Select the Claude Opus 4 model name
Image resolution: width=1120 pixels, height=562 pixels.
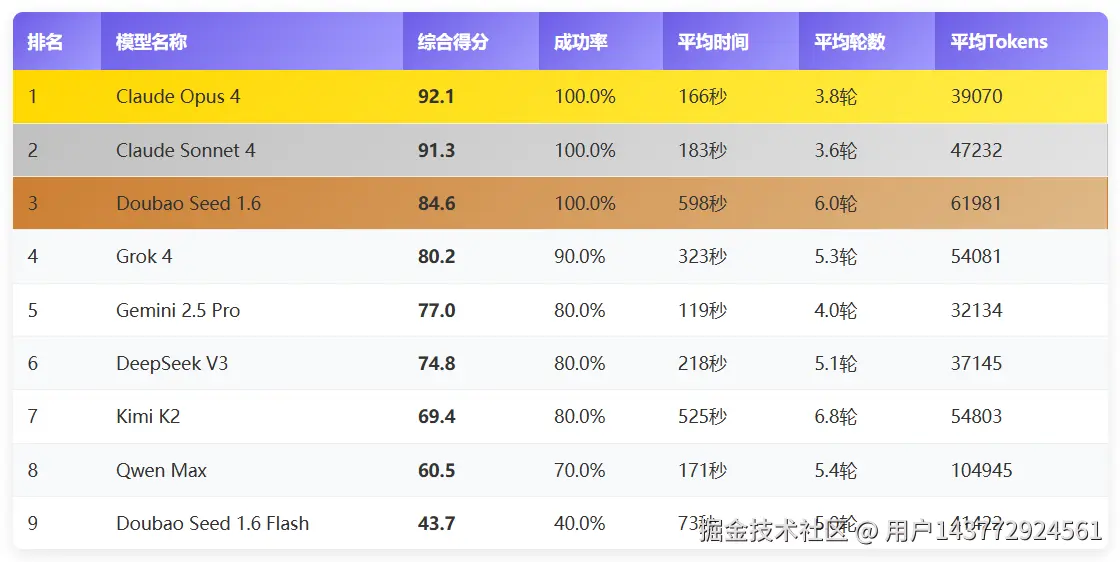coord(179,96)
